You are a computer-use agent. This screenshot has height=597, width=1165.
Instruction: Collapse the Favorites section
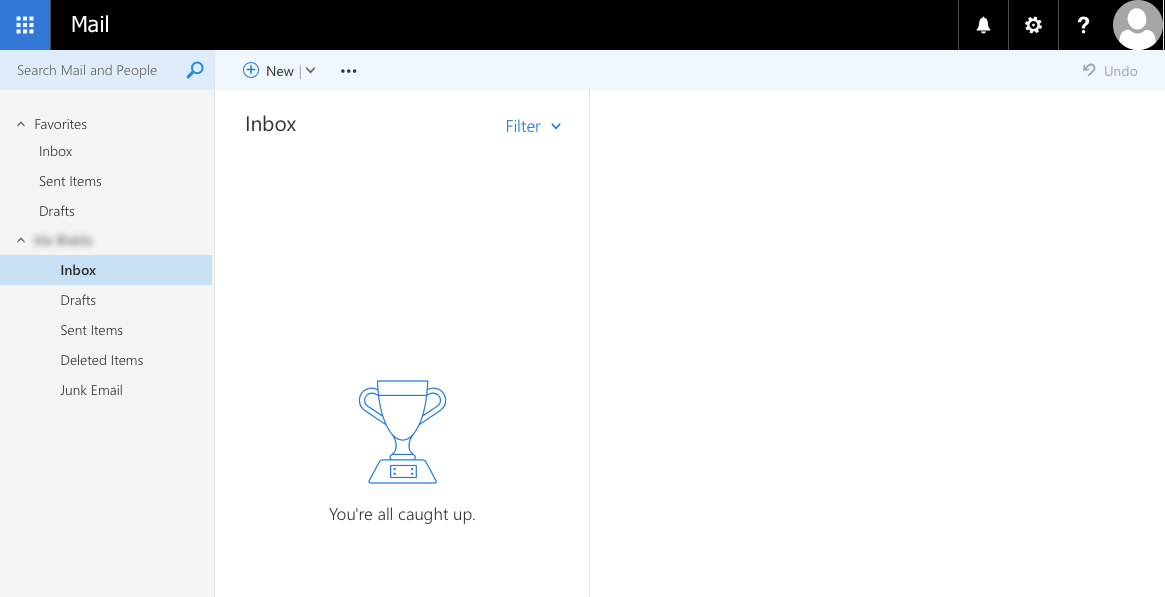21,123
